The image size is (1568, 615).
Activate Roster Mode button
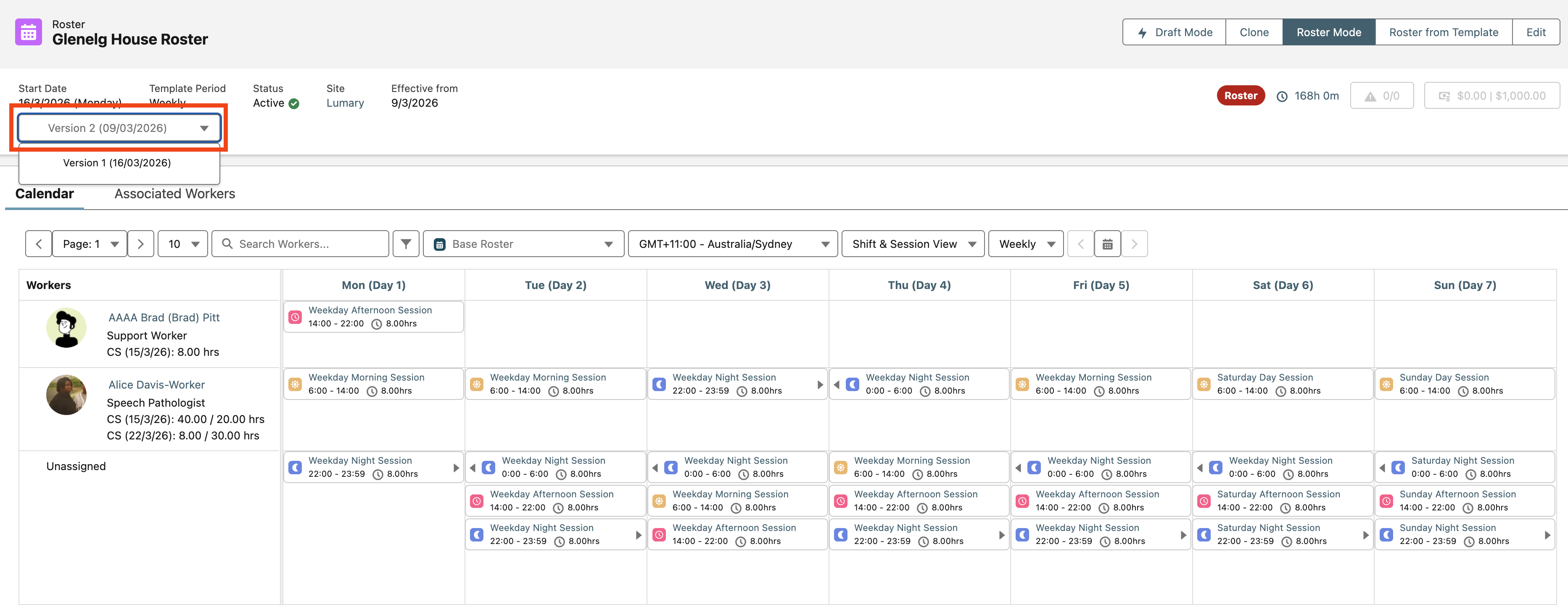click(x=1328, y=32)
